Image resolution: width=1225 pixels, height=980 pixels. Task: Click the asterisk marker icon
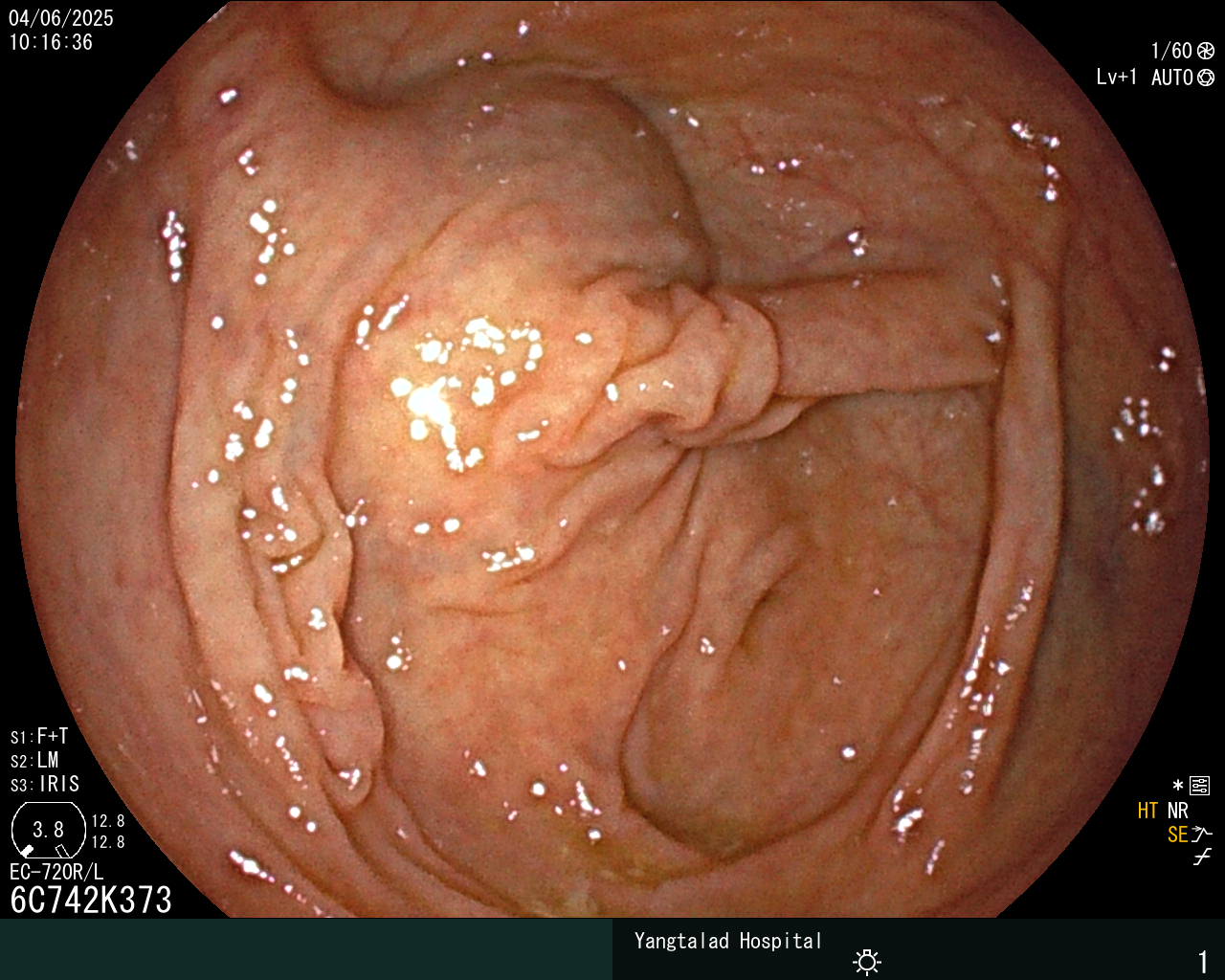[x=1178, y=787]
